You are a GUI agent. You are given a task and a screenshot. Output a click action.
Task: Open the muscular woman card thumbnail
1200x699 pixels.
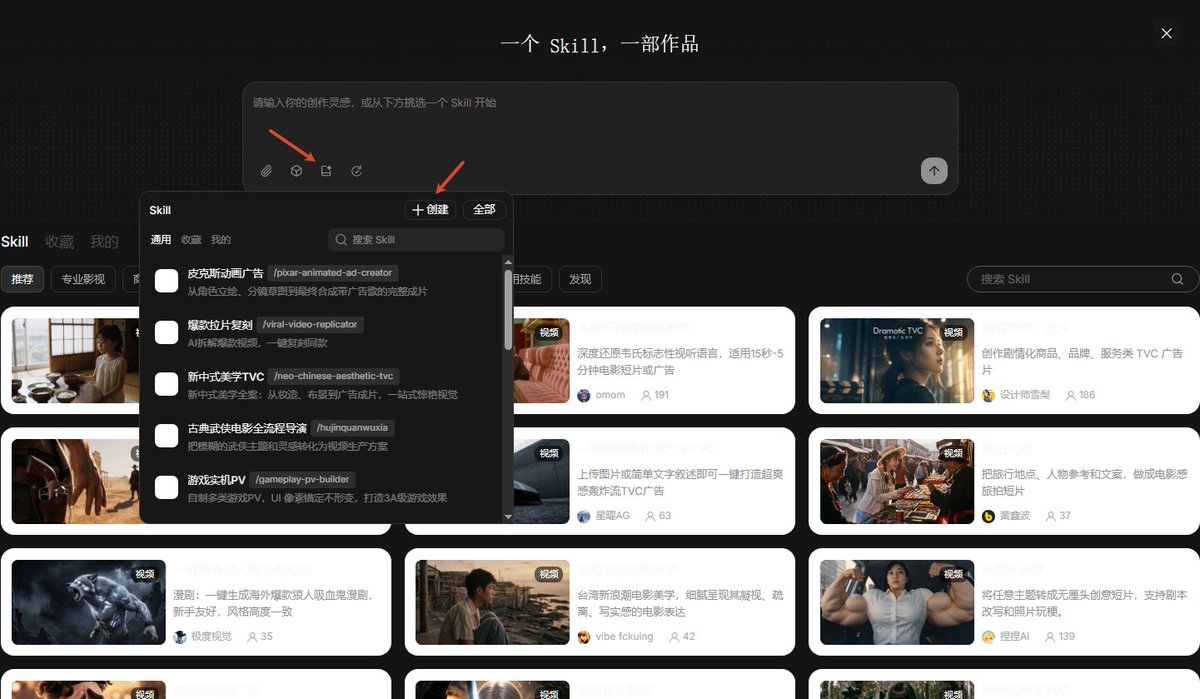tap(897, 602)
